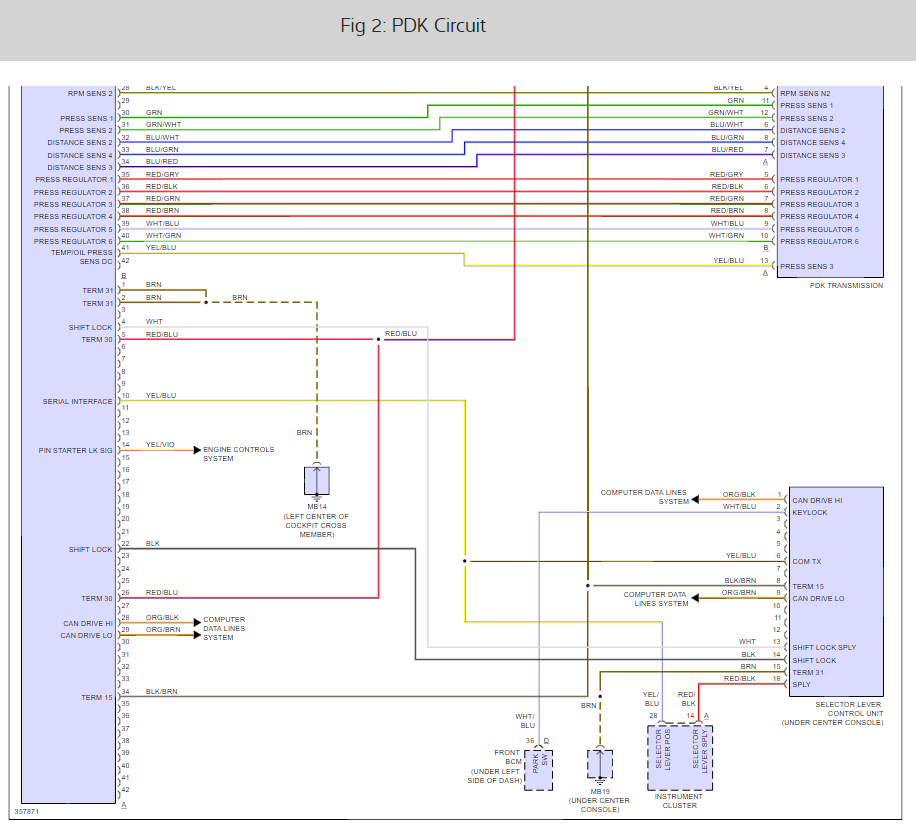This screenshot has height=837, width=916.
Task: Click the RED/GRY label at pin 35
Action: click(162, 175)
